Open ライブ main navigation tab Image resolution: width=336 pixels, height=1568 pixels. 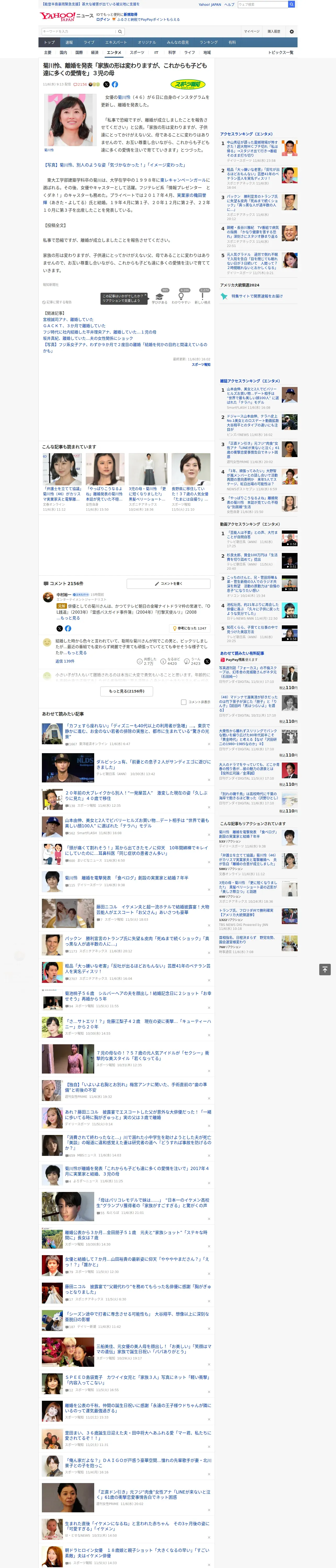(89, 42)
